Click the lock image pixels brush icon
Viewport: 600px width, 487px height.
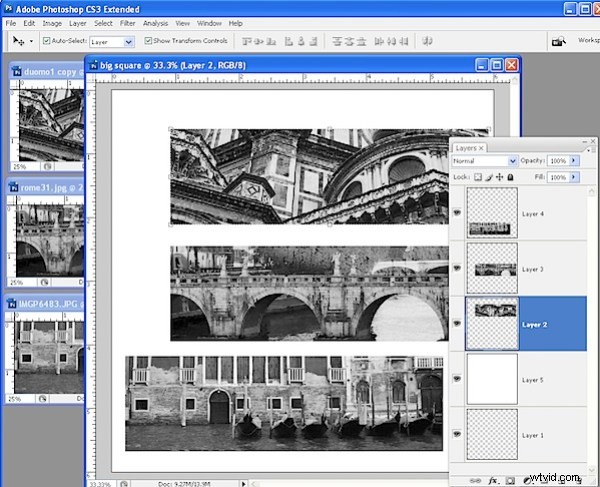(489, 177)
